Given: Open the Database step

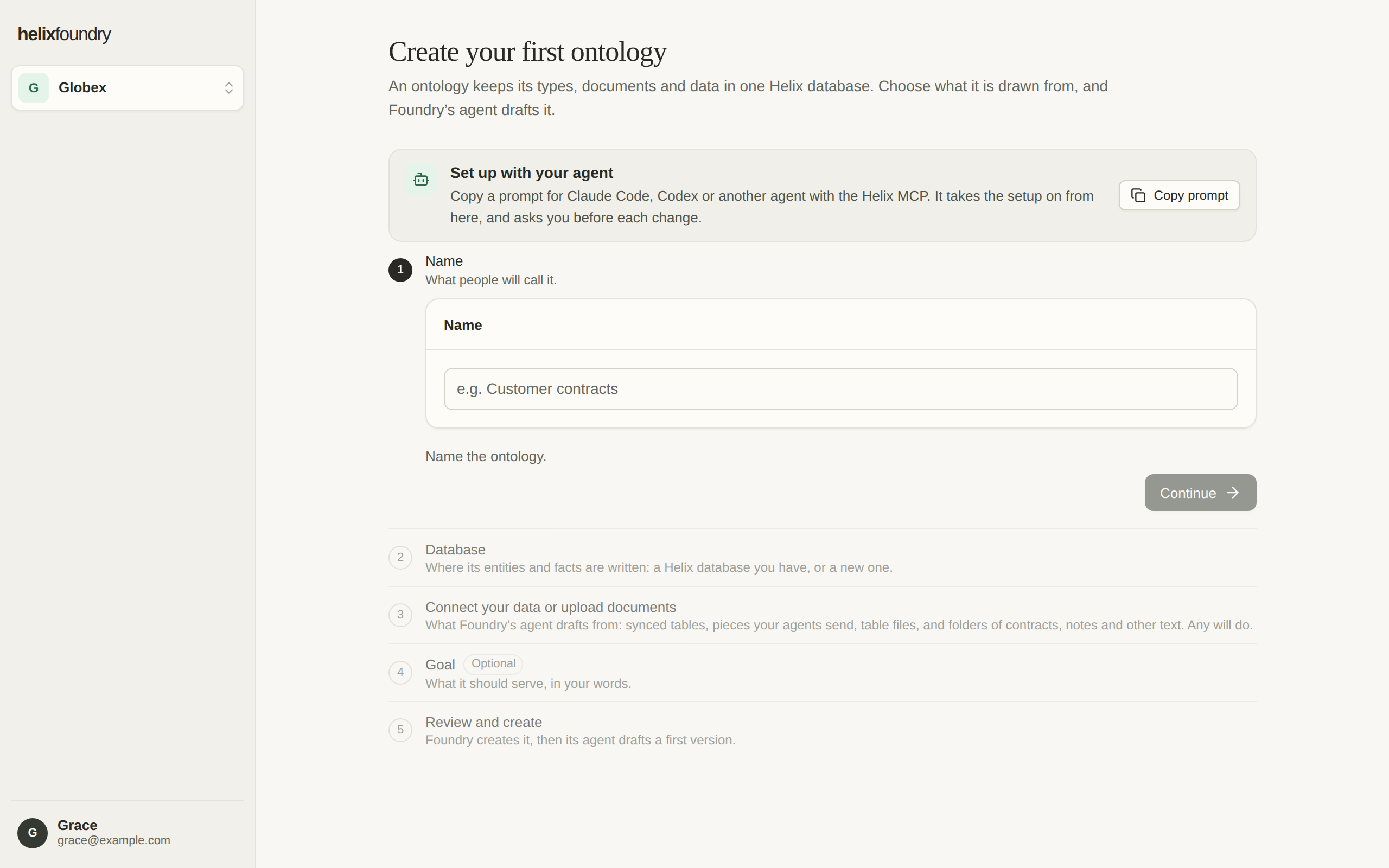Looking at the screenshot, I should pyautogui.click(x=822, y=558).
